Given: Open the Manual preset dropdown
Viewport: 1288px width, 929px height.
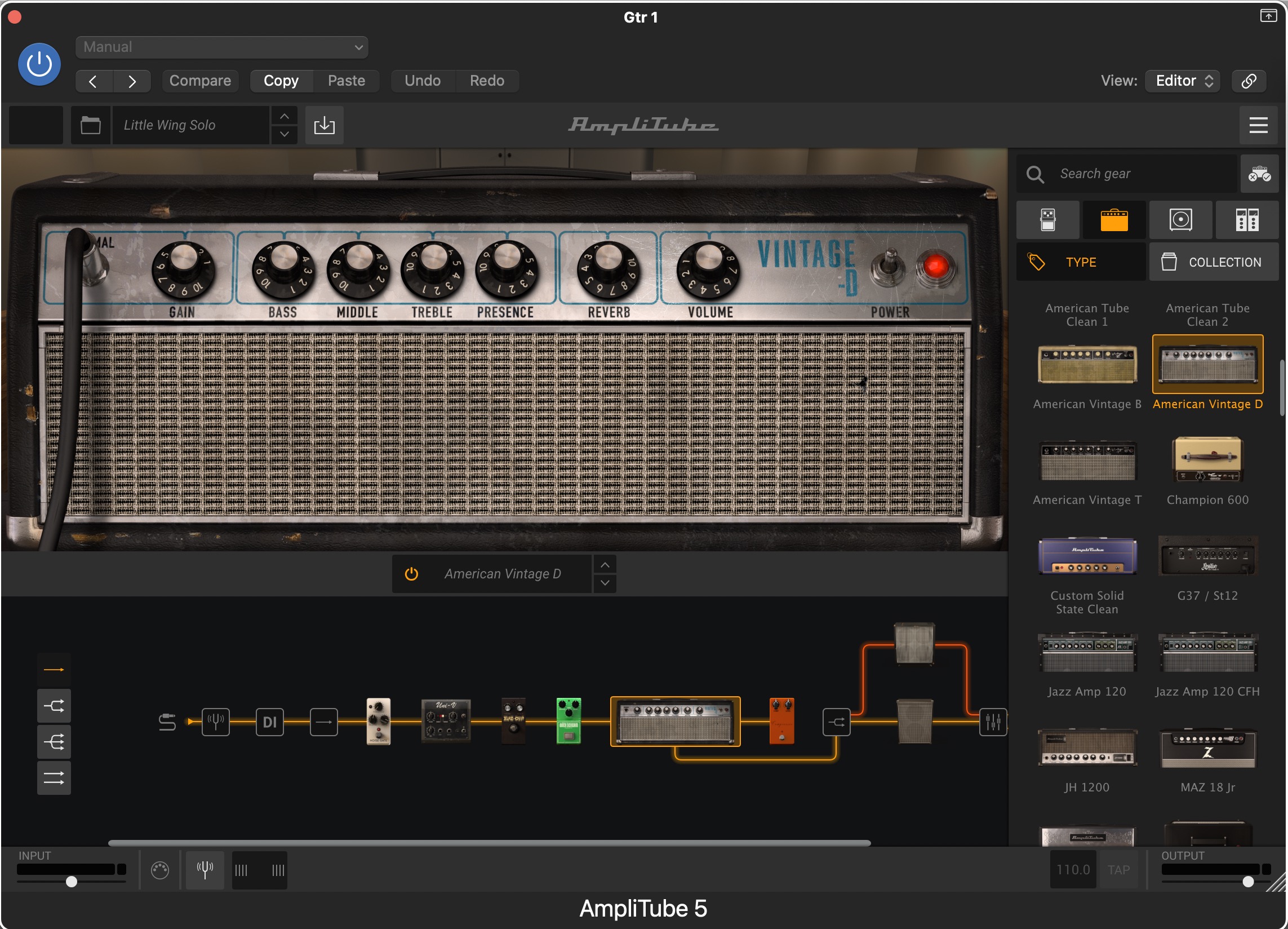Looking at the screenshot, I should (x=221, y=47).
